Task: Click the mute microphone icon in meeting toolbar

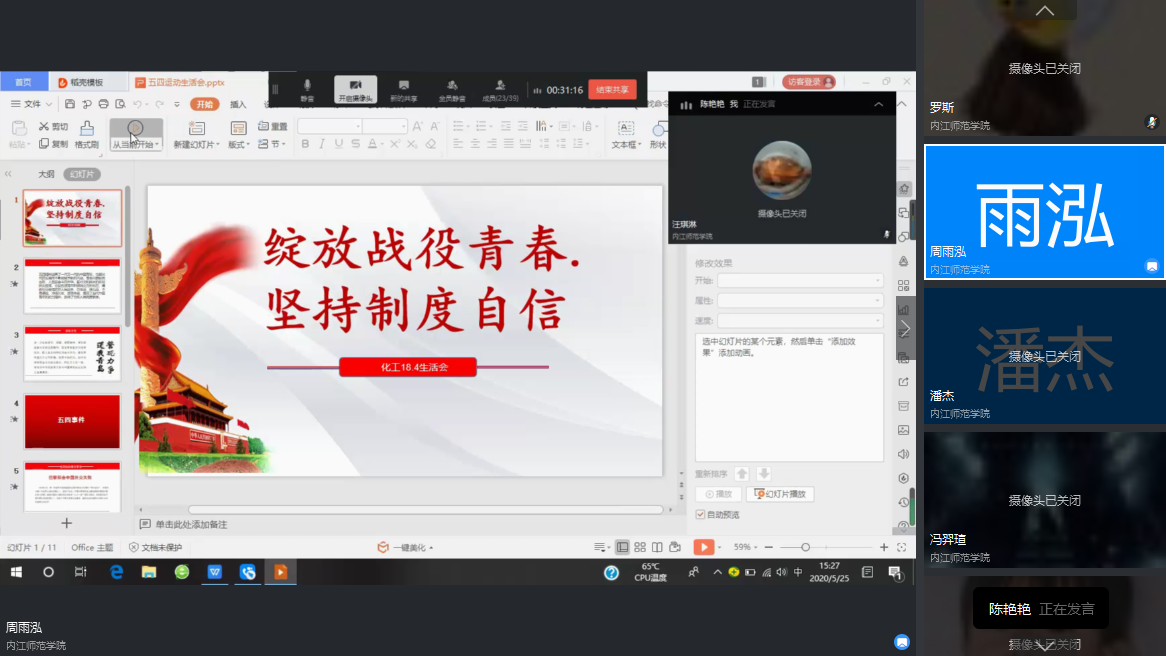Action: point(307,89)
